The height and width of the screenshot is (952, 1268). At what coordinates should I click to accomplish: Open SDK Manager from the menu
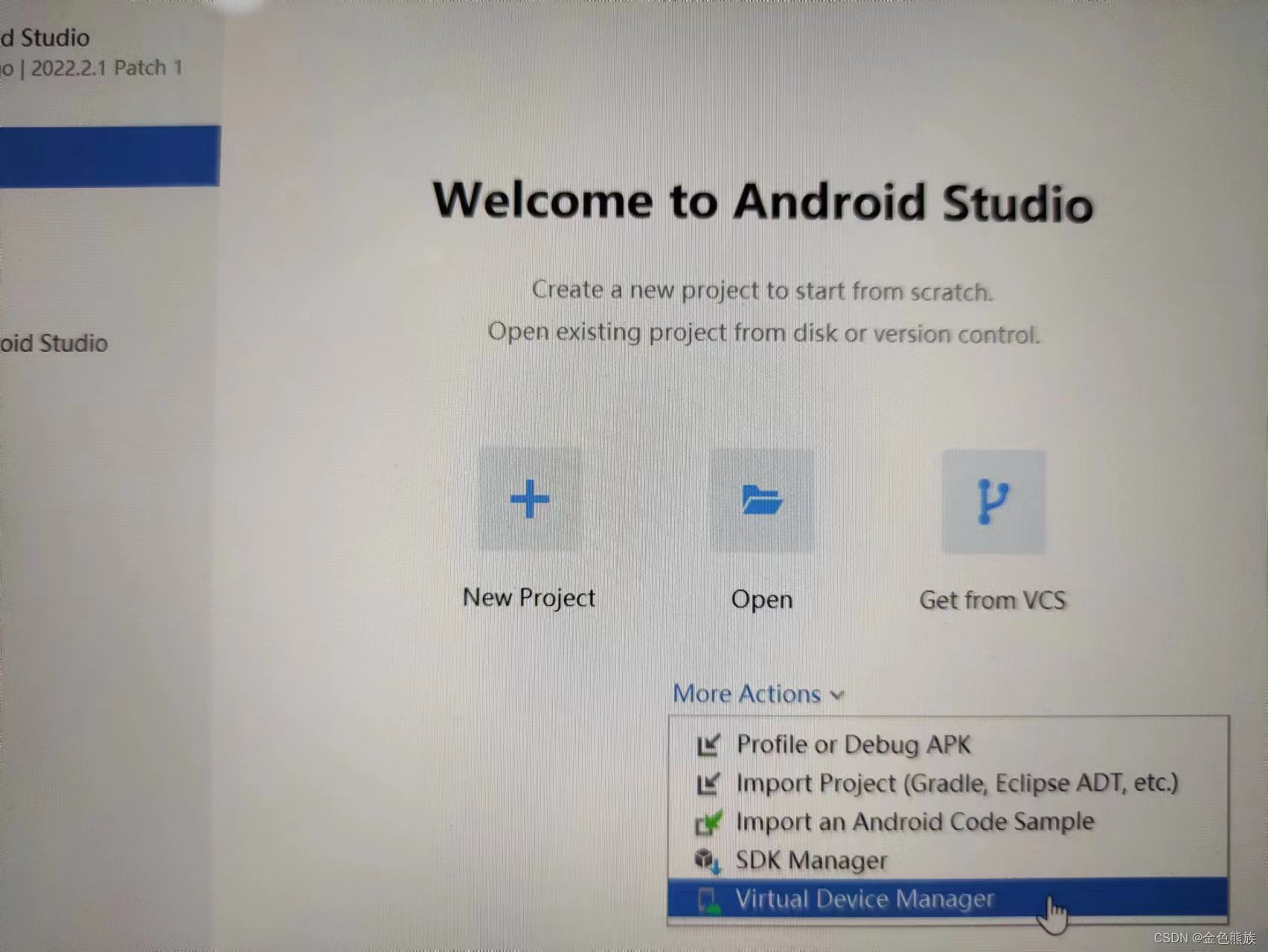[x=948, y=861]
